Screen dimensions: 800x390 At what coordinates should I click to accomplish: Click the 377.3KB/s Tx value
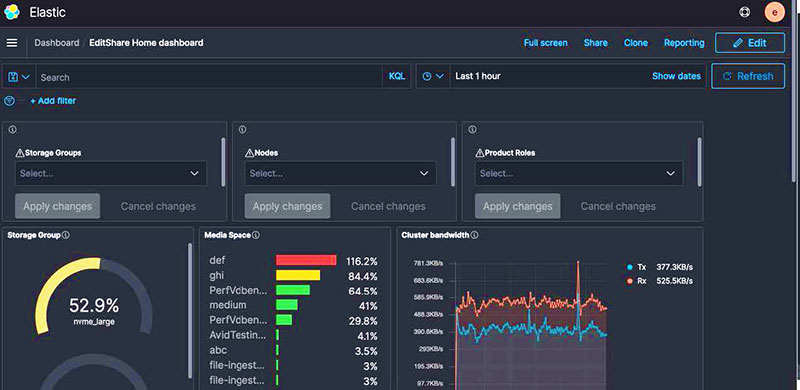pyautogui.click(x=675, y=267)
